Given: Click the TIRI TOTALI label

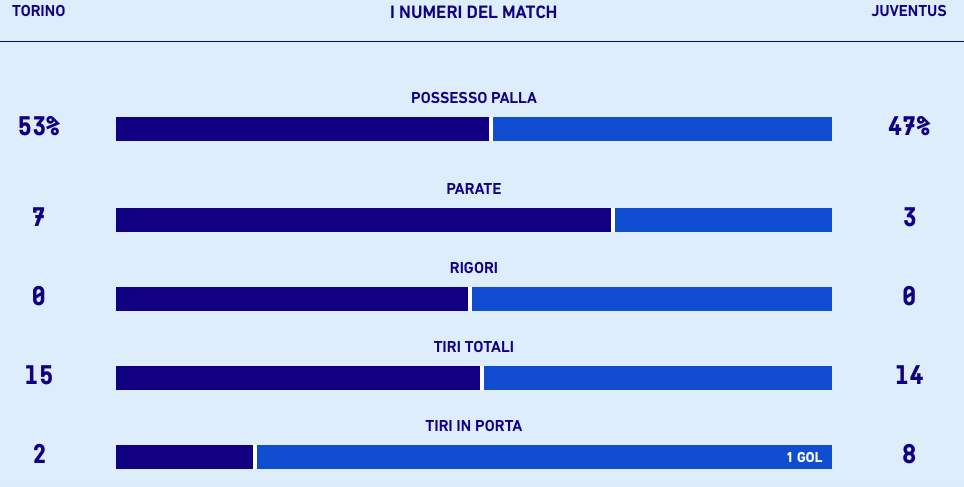Looking at the screenshot, I should tap(473, 347).
